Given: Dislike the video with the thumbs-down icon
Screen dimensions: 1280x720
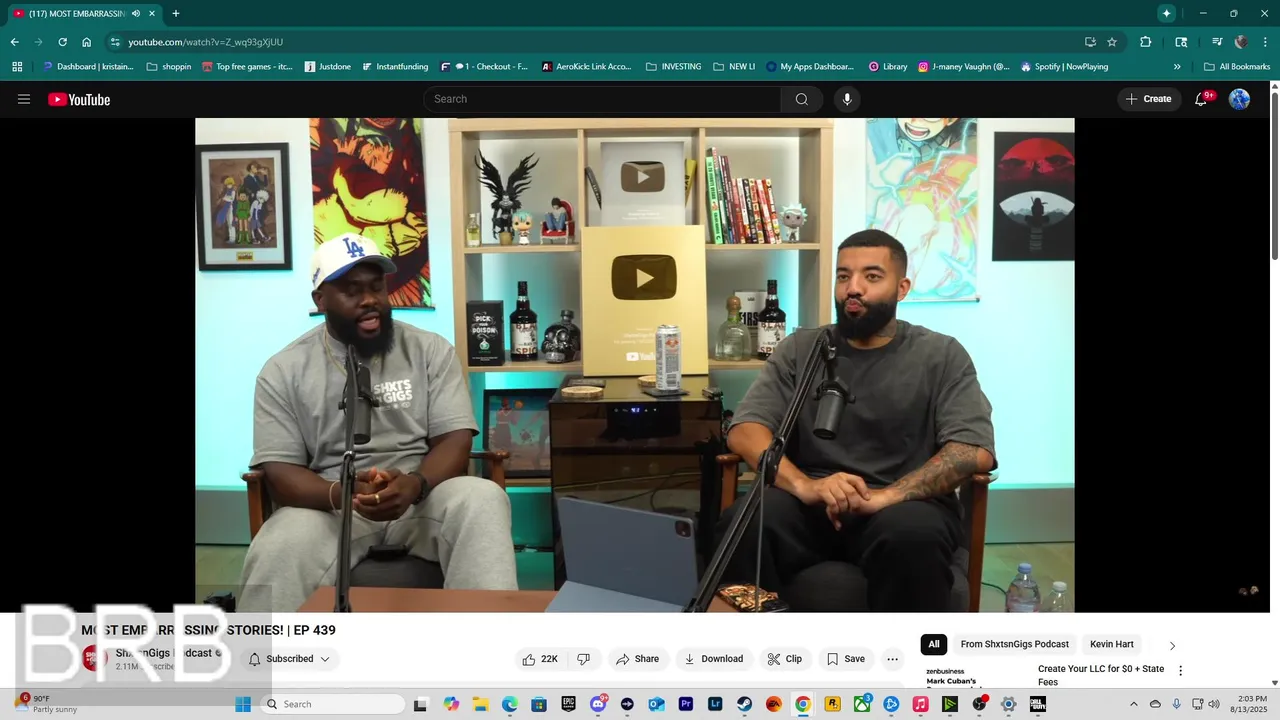Looking at the screenshot, I should (x=583, y=659).
